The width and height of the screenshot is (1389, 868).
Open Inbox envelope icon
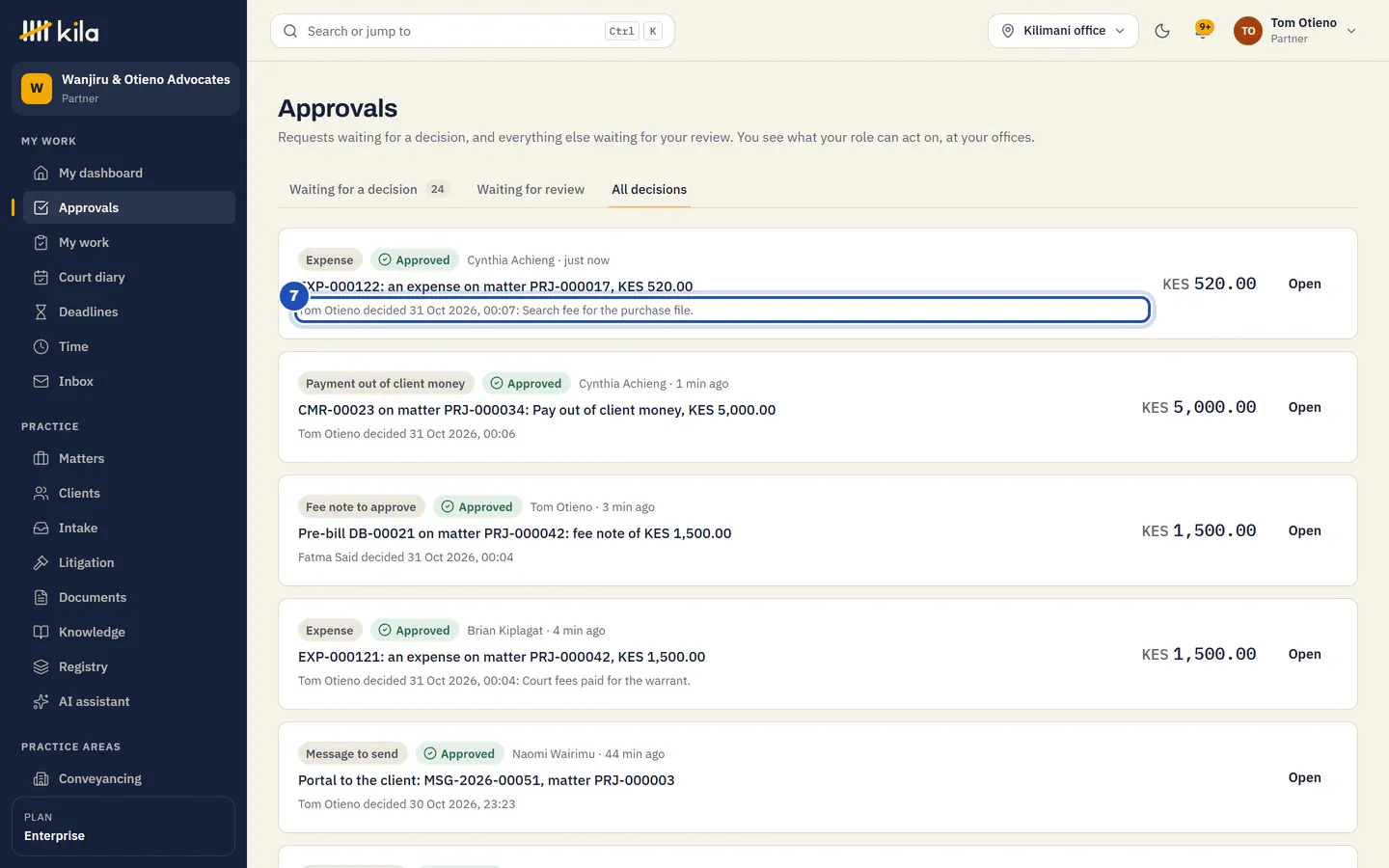coord(41,381)
